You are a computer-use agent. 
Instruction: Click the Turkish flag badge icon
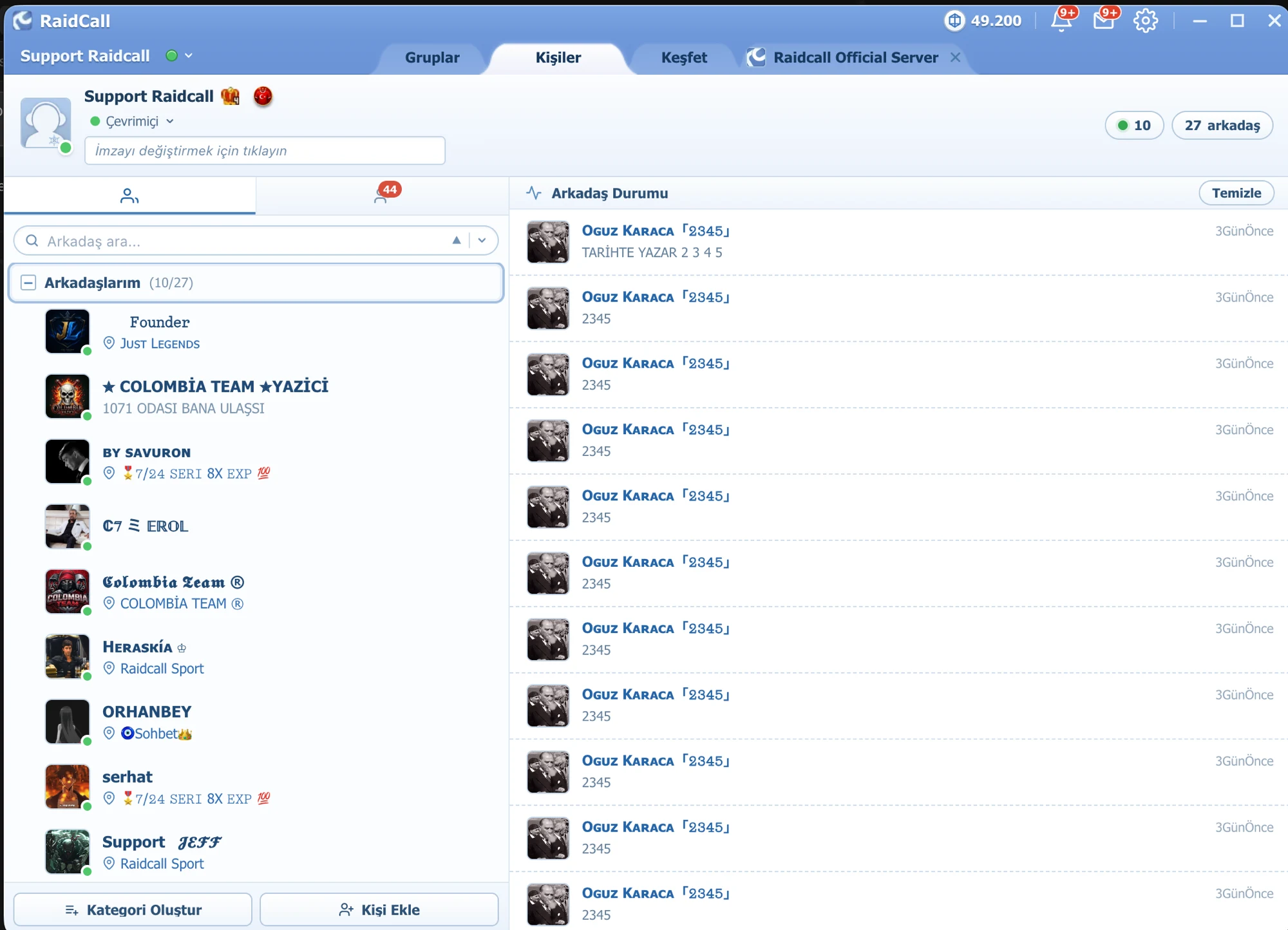pyautogui.click(x=263, y=96)
